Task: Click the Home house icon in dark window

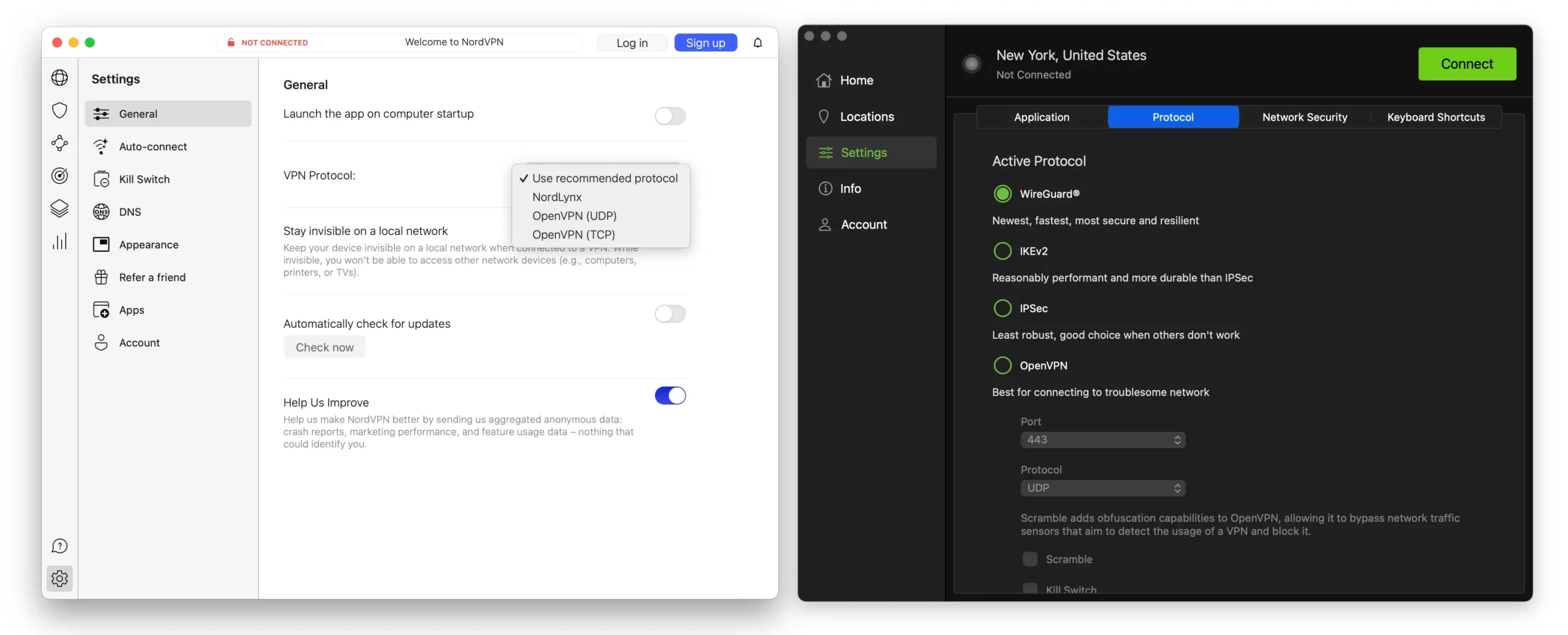Action: pos(824,80)
